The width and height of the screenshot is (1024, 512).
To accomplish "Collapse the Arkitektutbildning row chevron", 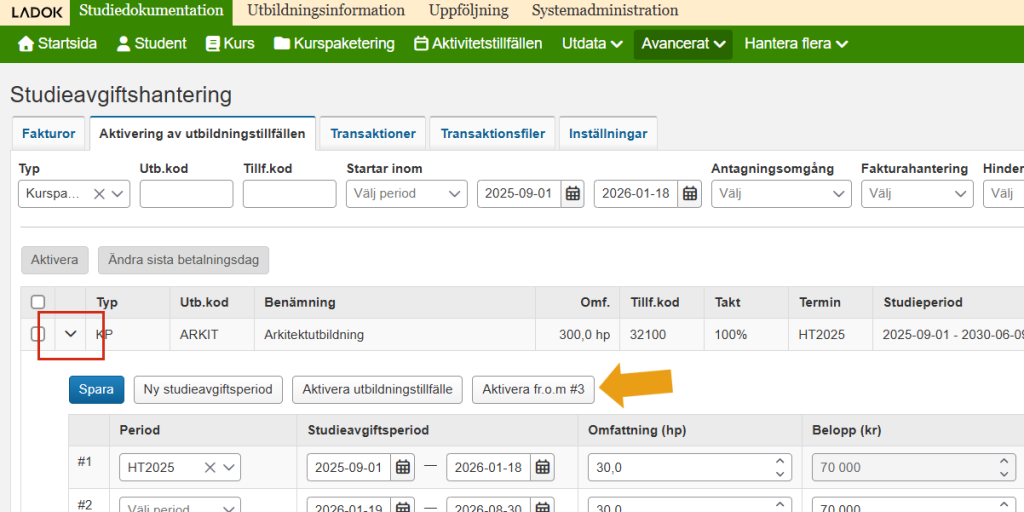I will (x=71, y=334).
